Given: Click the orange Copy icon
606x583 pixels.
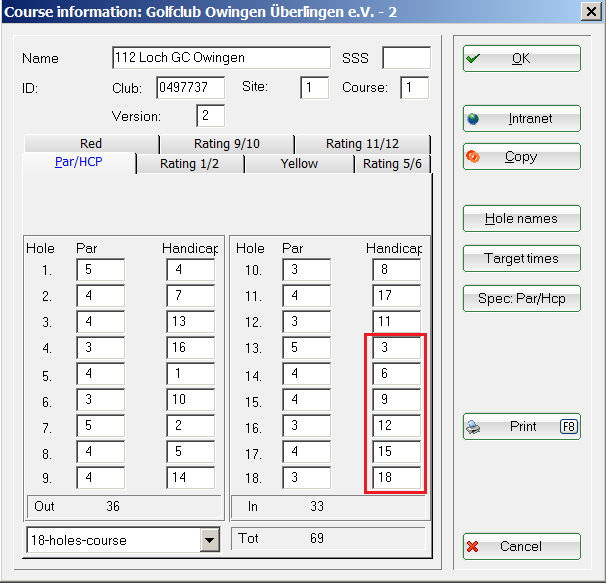Looking at the screenshot, I should coord(473,157).
